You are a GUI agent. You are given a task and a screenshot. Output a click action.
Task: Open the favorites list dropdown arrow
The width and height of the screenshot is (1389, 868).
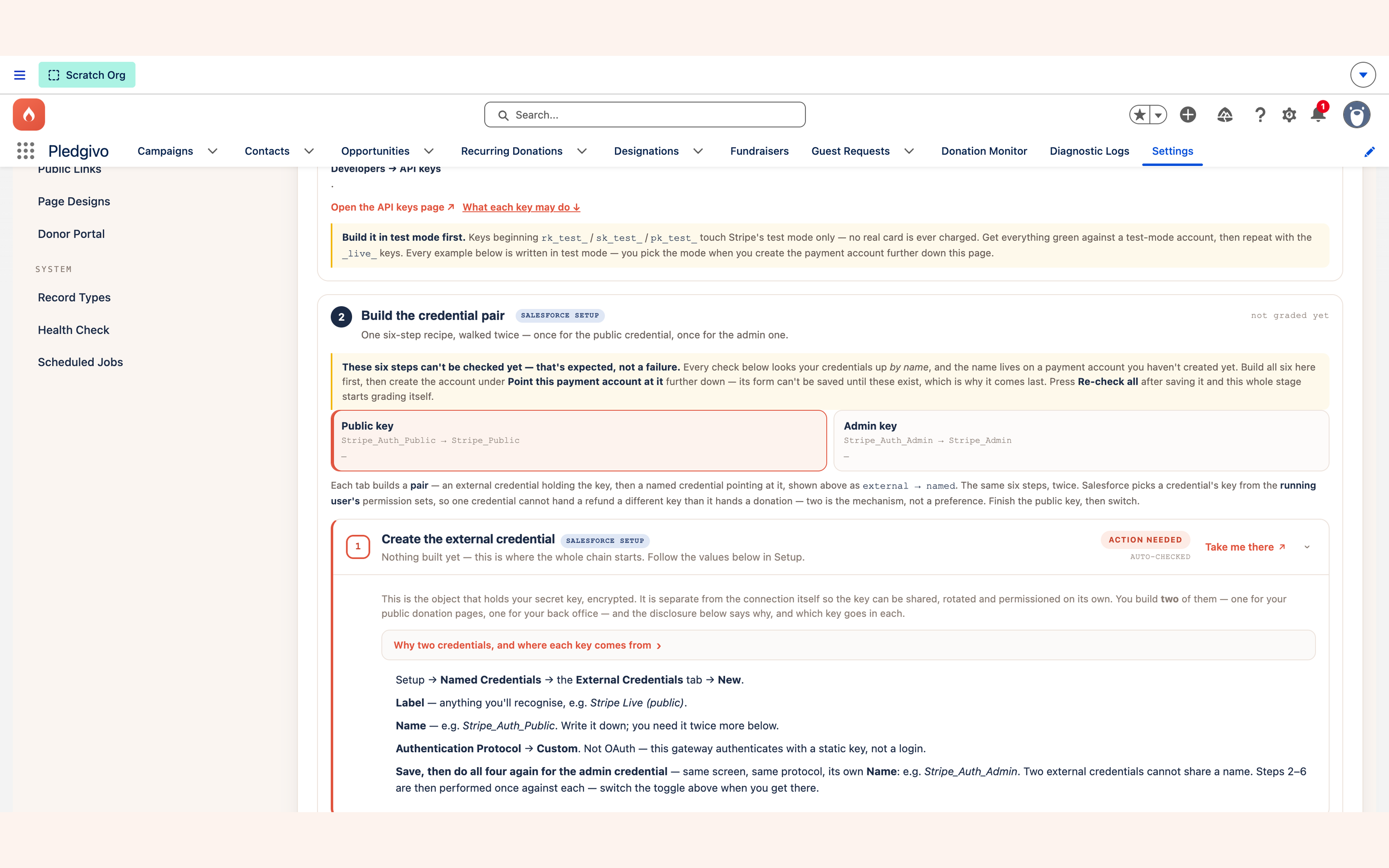(1158, 115)
